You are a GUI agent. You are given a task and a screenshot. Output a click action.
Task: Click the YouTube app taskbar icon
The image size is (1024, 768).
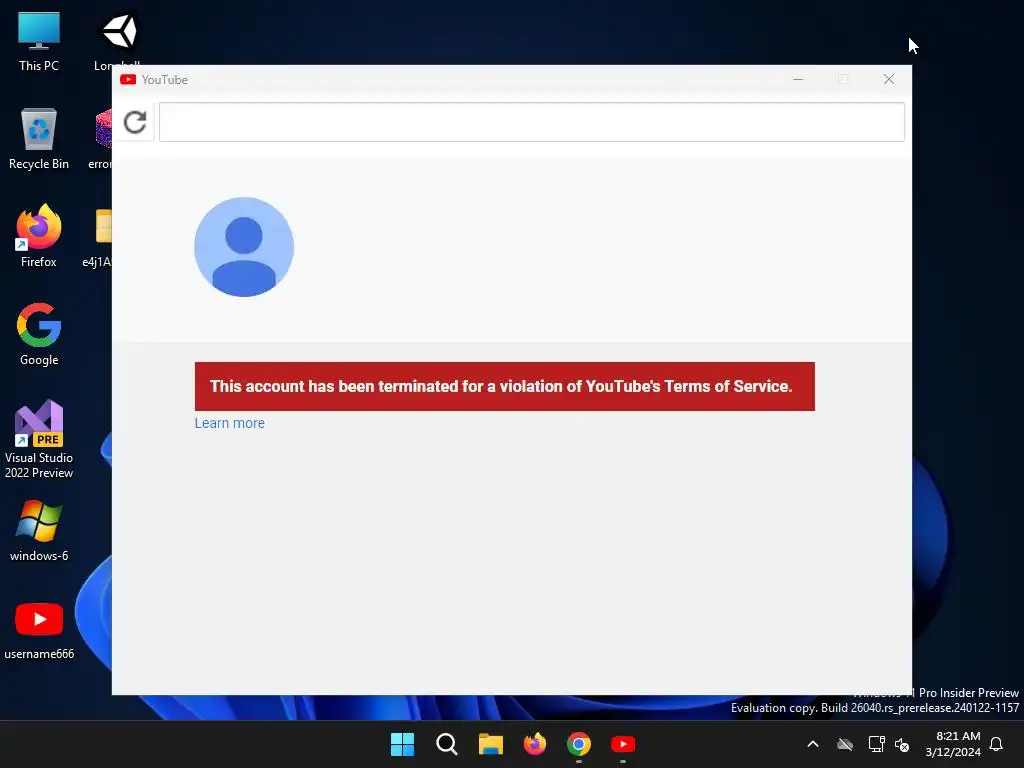[623, 744]
